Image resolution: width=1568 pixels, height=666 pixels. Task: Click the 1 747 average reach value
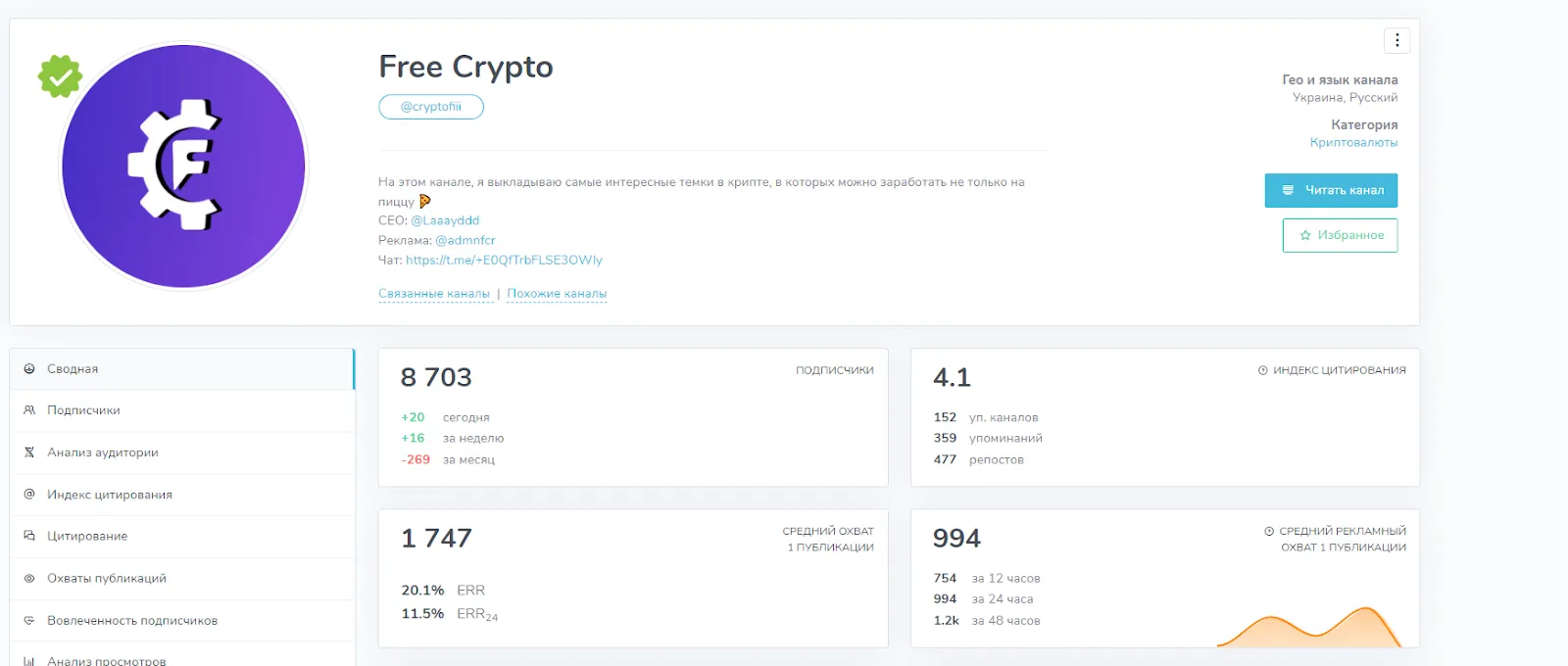[x=436, y=538]
